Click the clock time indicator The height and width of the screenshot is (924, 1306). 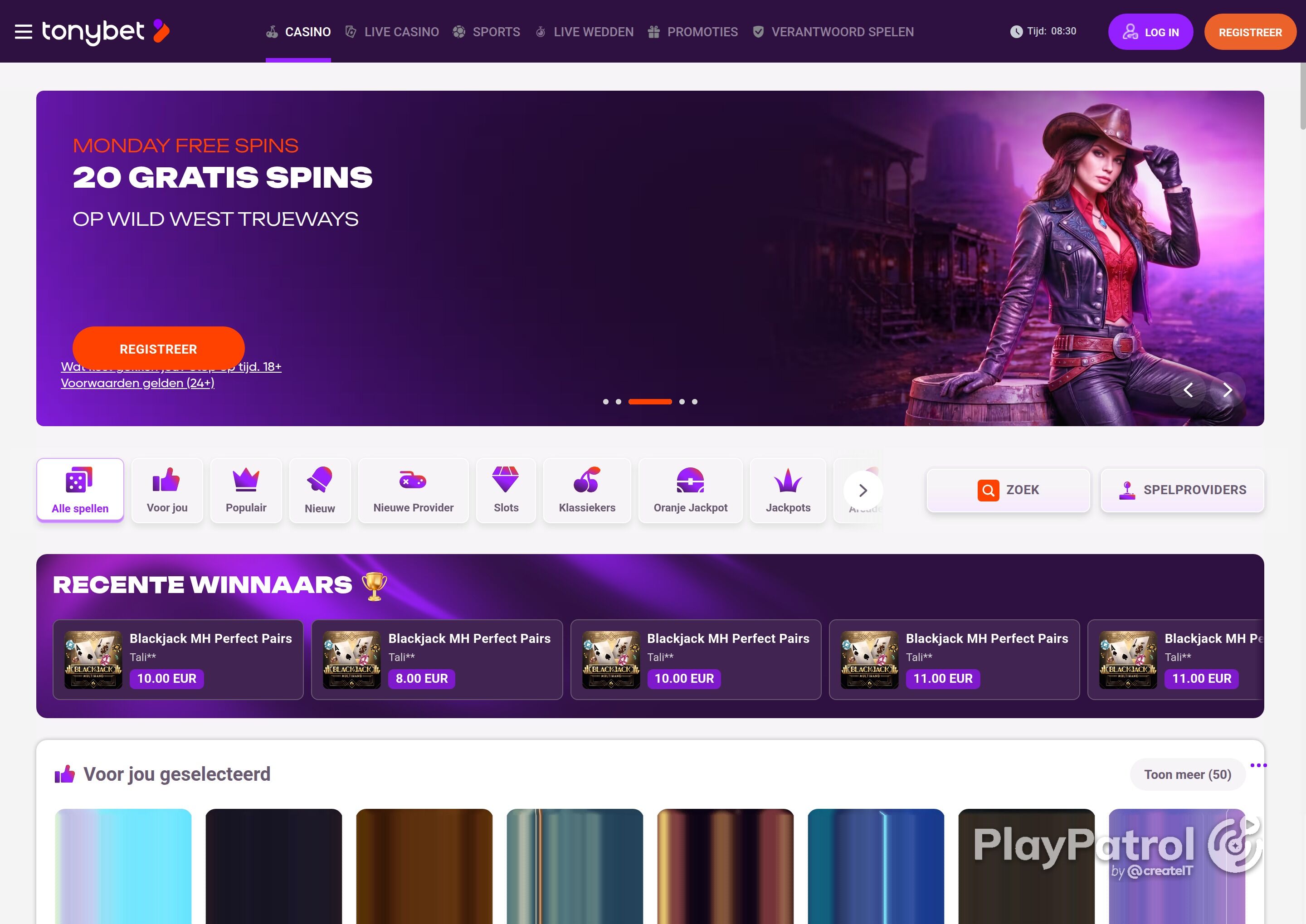1043,31
